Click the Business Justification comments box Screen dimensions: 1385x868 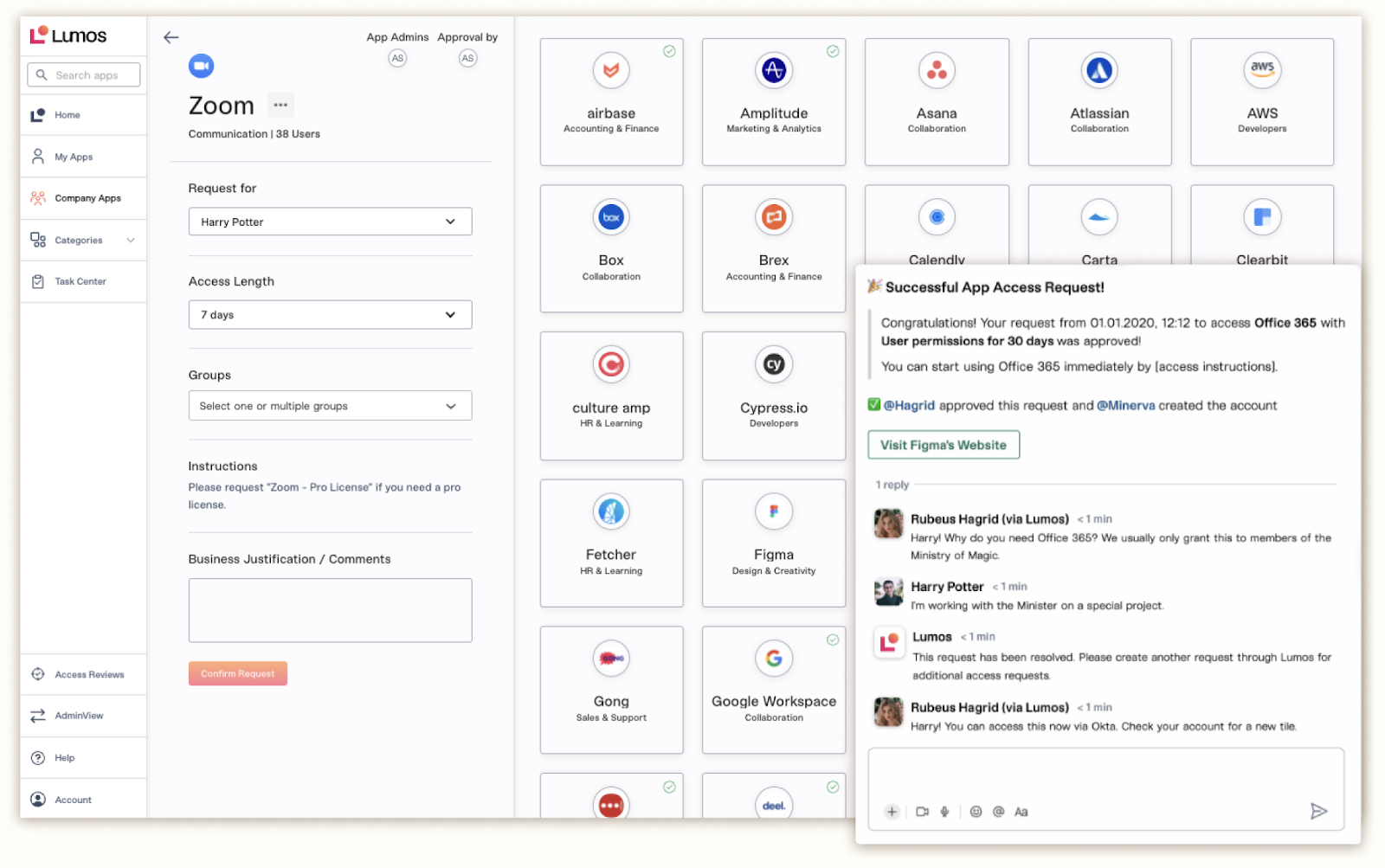point(330,610)
